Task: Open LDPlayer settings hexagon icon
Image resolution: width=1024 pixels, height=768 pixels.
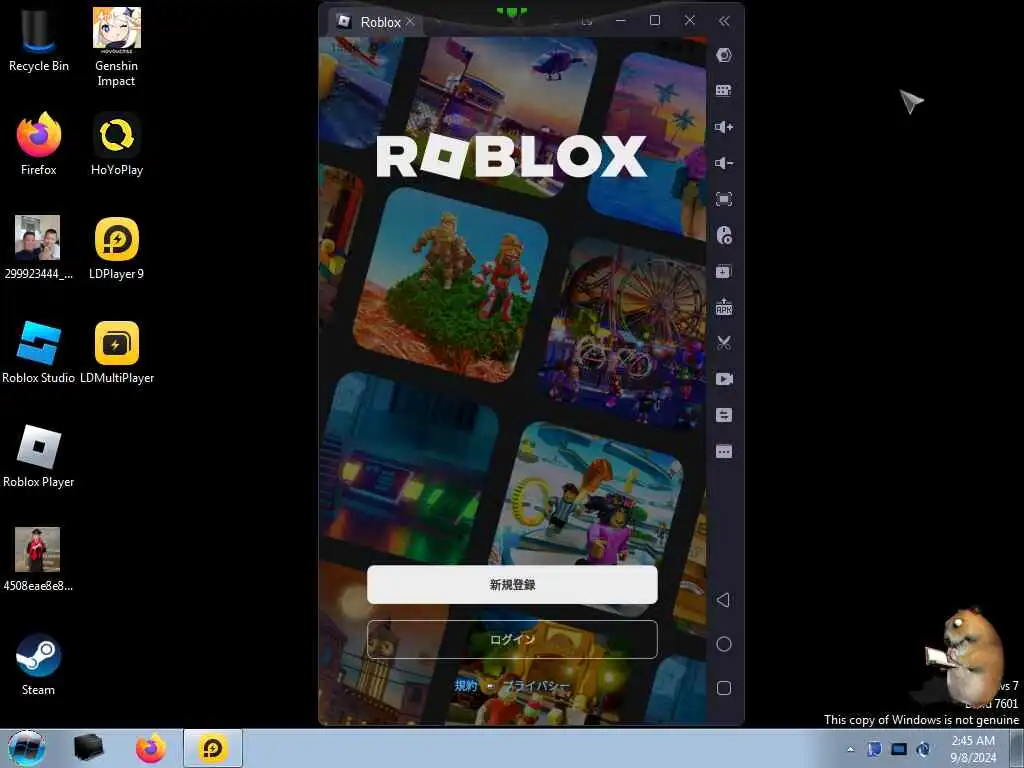Action: (x=724, y=55)
